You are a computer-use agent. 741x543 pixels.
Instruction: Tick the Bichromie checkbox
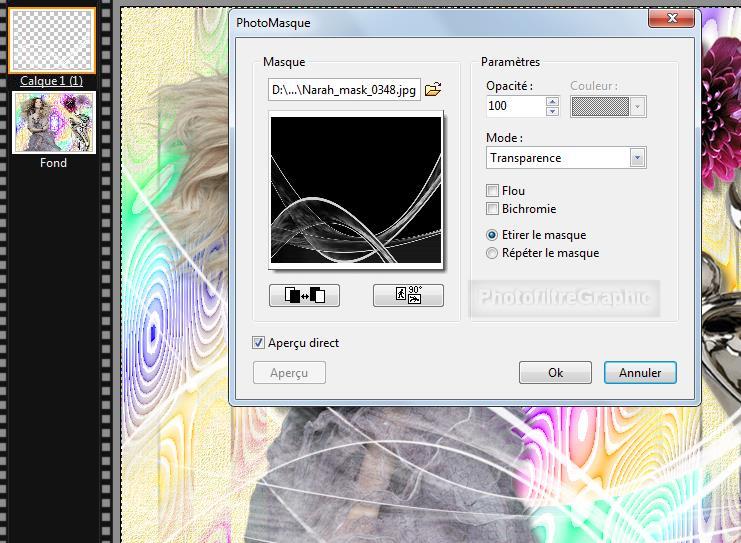pos(492,209)
